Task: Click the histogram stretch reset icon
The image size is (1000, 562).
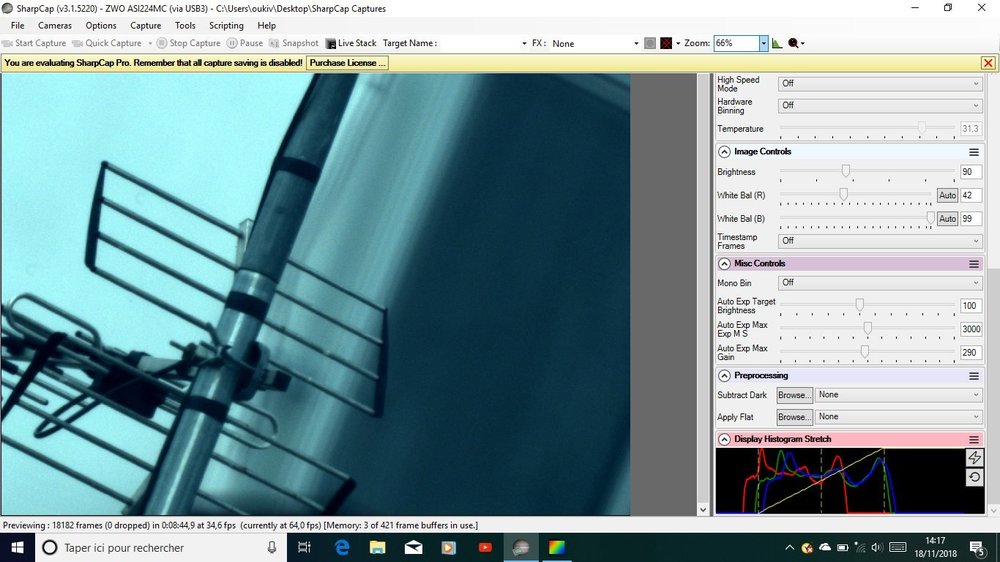Action: coord(974,477)
